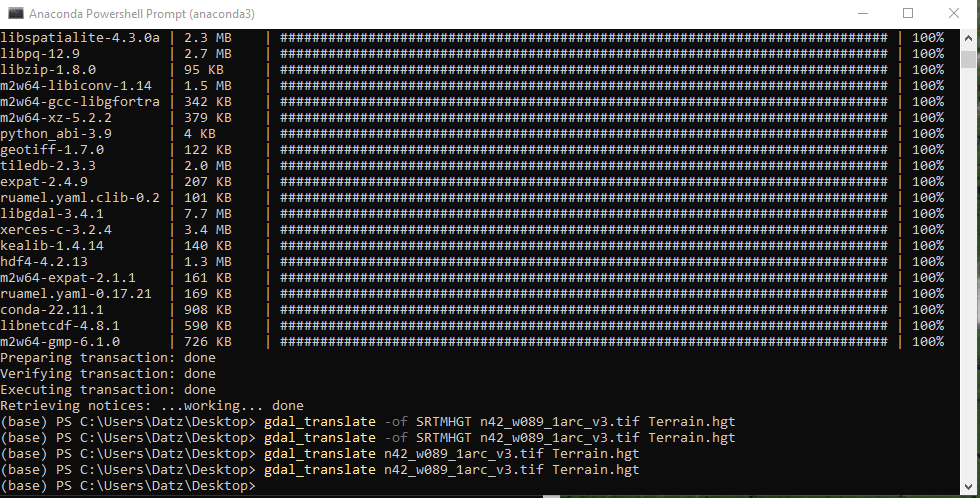
Task: Click the progress bar for libgdal-3.4.1
Action: 584,214
